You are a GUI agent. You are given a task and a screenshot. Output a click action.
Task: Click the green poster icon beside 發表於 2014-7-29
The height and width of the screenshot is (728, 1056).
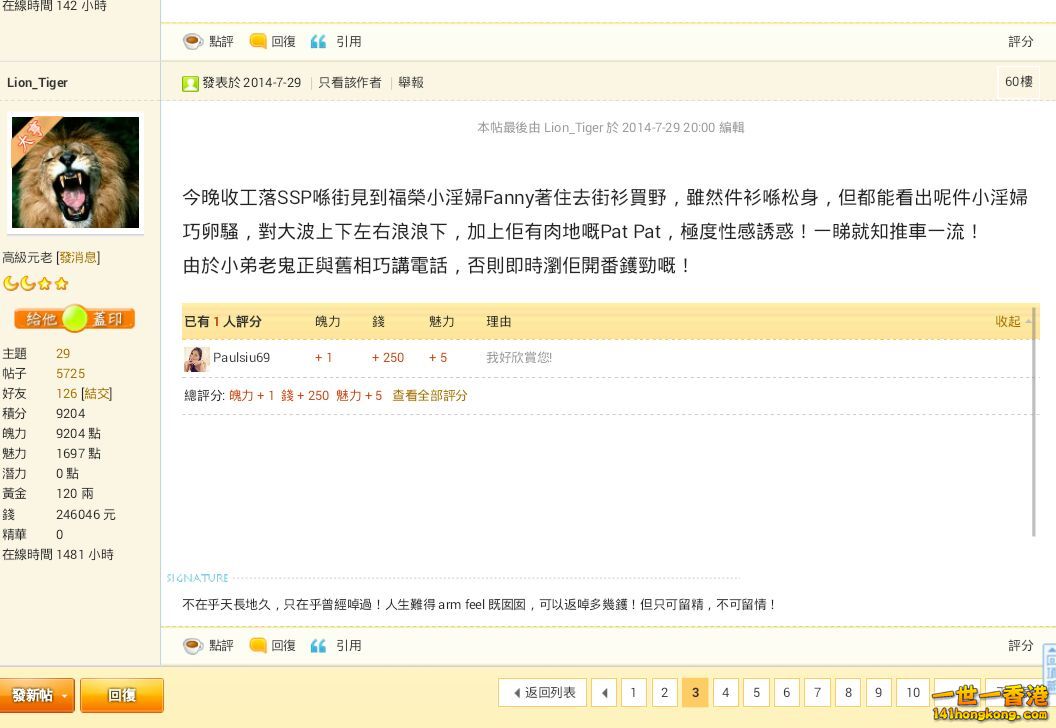[x=190, y=83]
